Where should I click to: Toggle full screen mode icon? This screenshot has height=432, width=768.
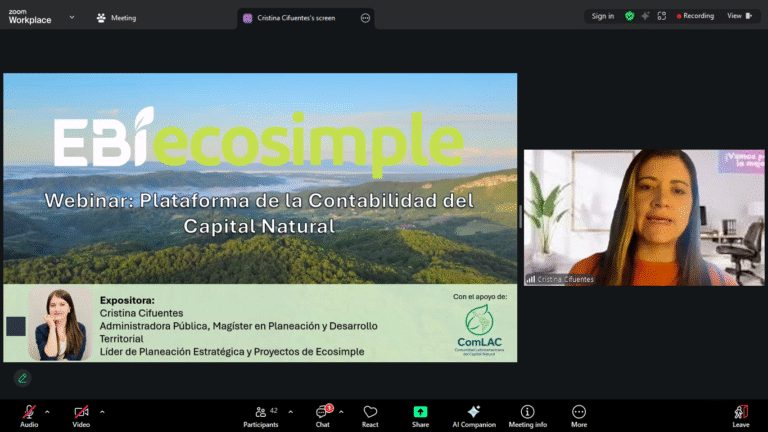pyautogui.click(x=661, y=16)
